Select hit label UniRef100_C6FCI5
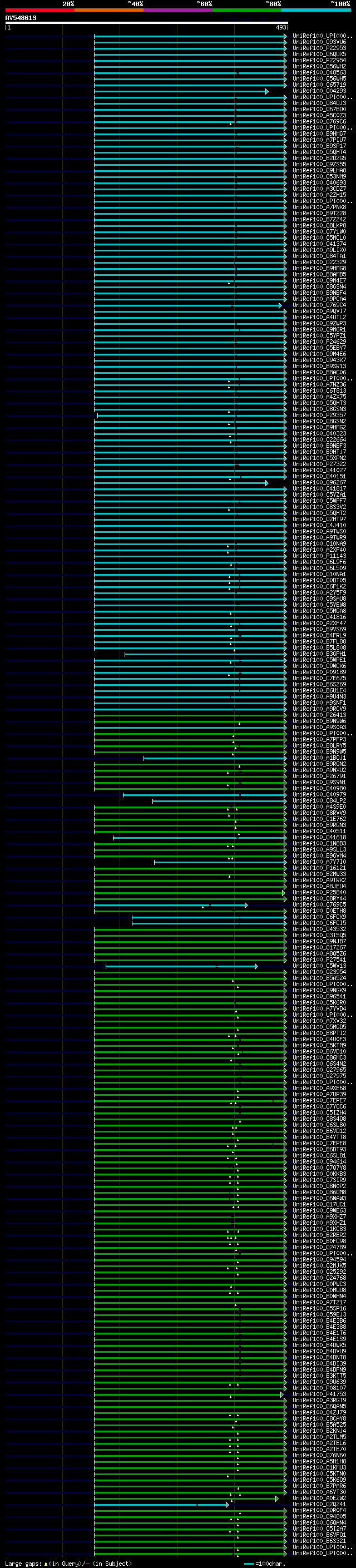356x1568 pixels. [319, 923]
